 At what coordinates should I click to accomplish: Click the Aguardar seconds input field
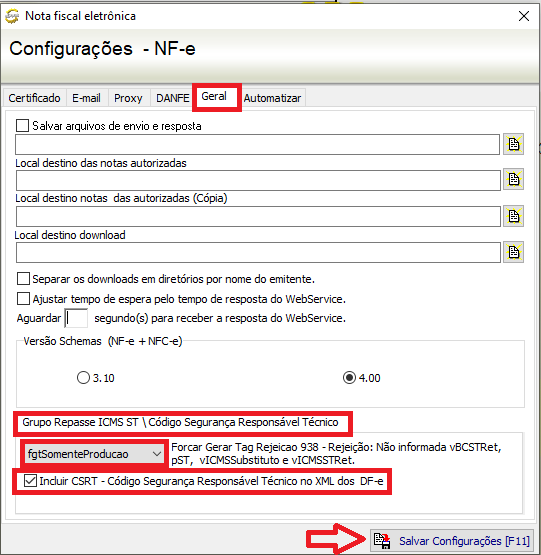tap(76, 318)
